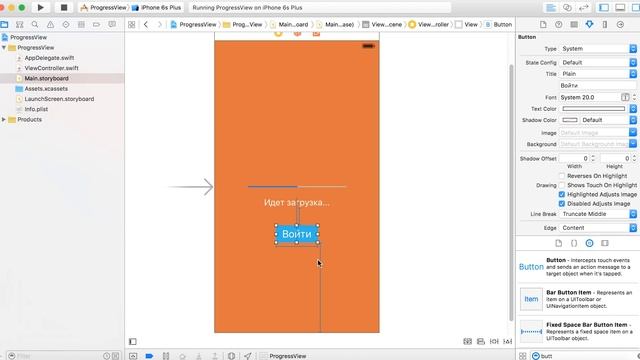
Task: Open the button Type dropdown
Action: (598, 49)
